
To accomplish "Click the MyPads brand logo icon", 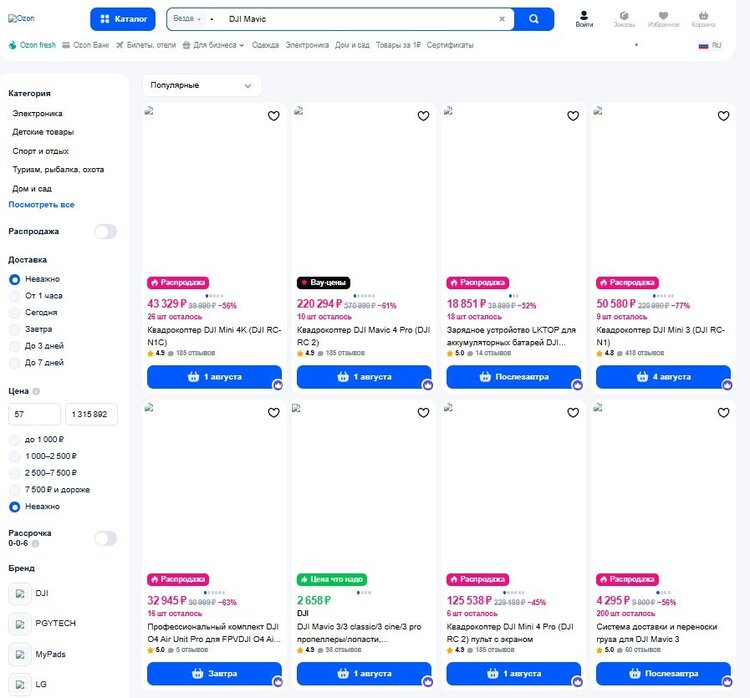I will pos(20,654).
